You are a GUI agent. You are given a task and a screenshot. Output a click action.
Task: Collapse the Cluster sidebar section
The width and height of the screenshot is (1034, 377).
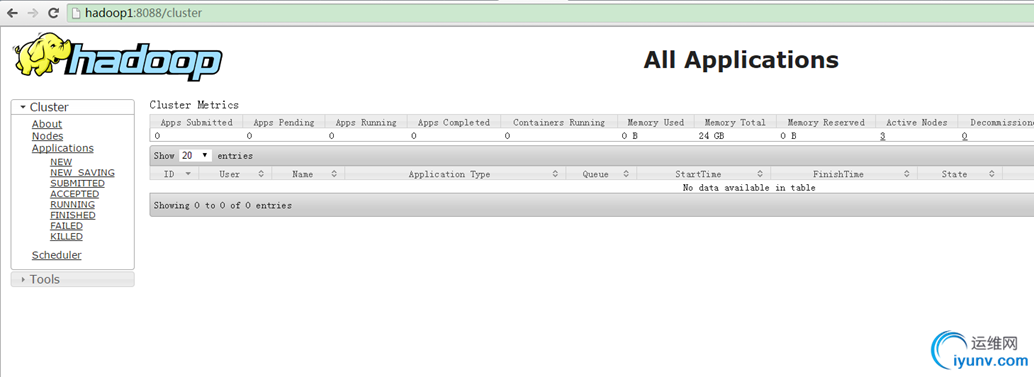click(x=73, y=107)
